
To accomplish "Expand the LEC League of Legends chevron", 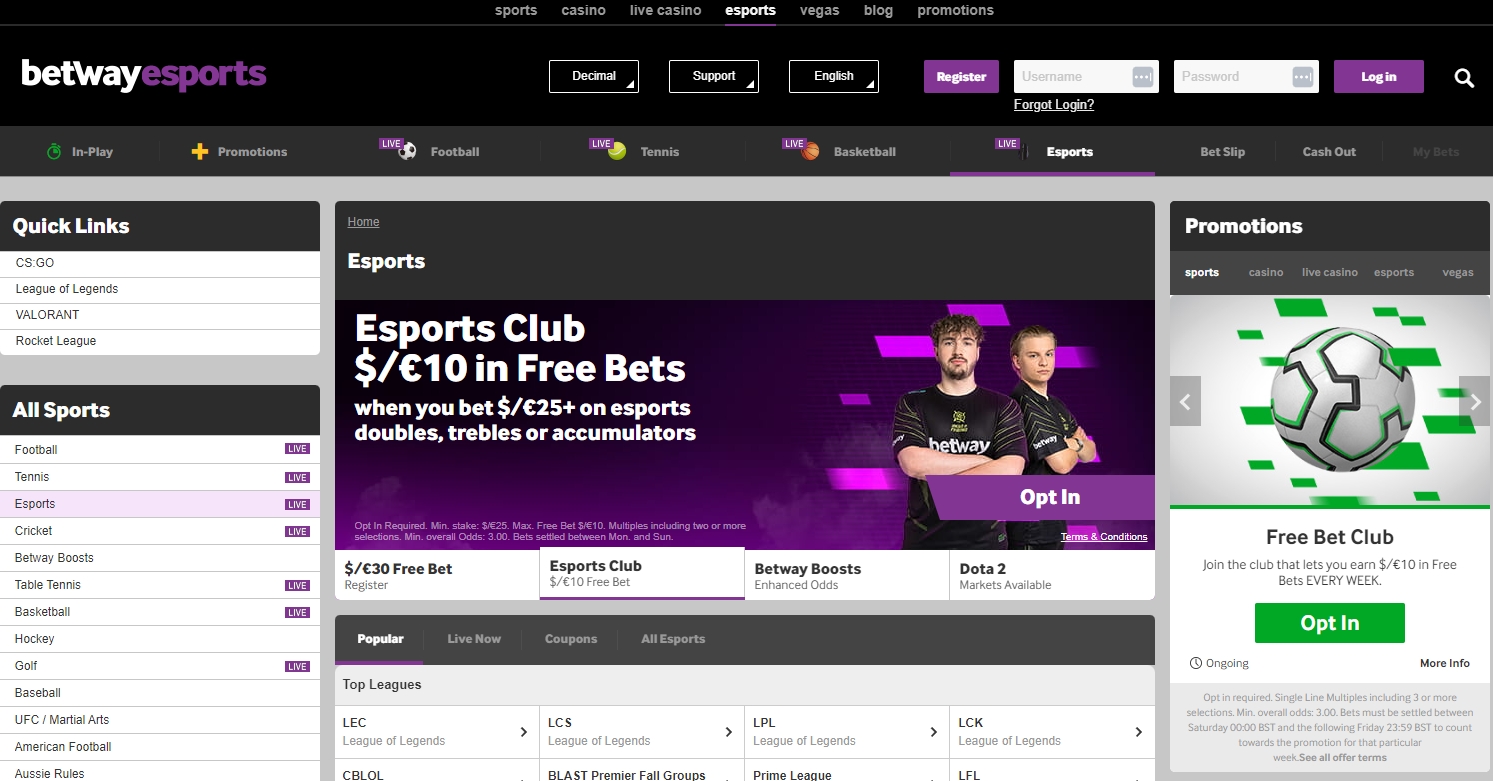I will tap(524, 732).
